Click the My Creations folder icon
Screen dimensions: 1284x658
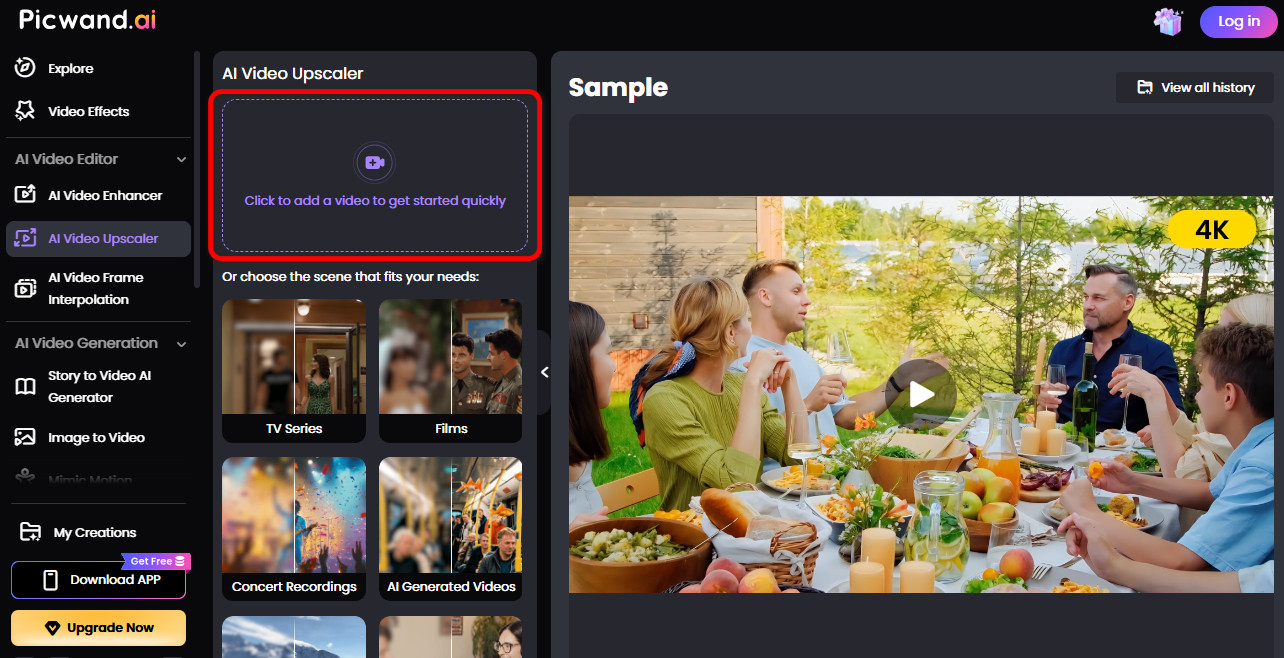pyautogui.click(x=31, y=532)
